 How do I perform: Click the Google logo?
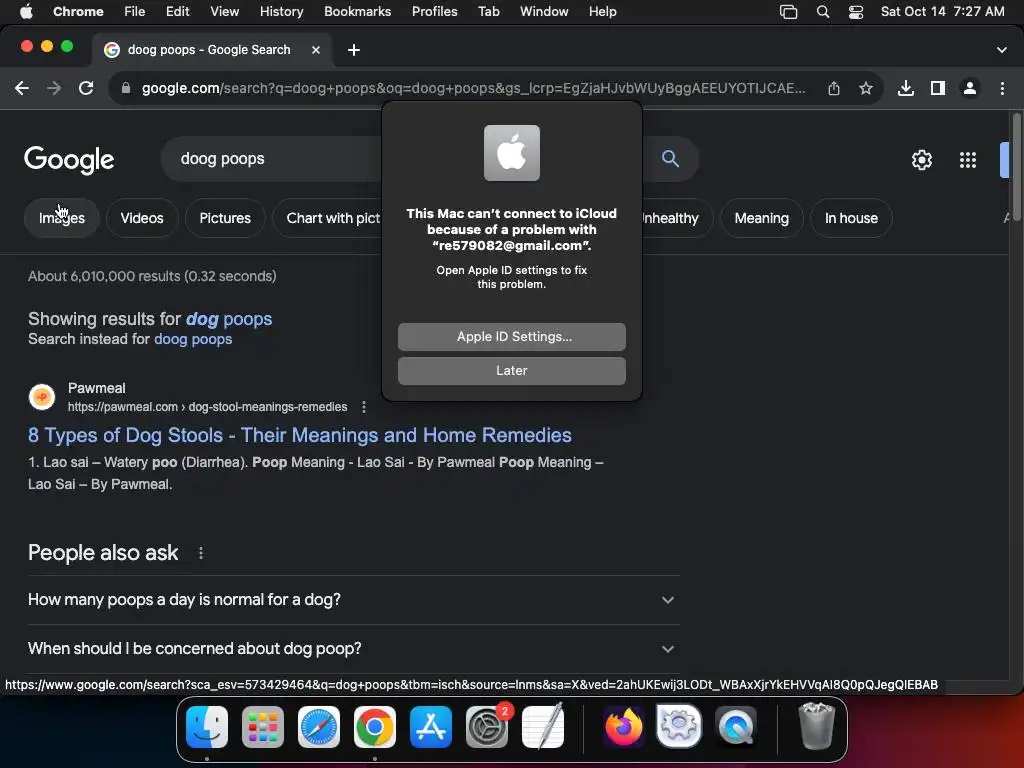tap(69, 159)
